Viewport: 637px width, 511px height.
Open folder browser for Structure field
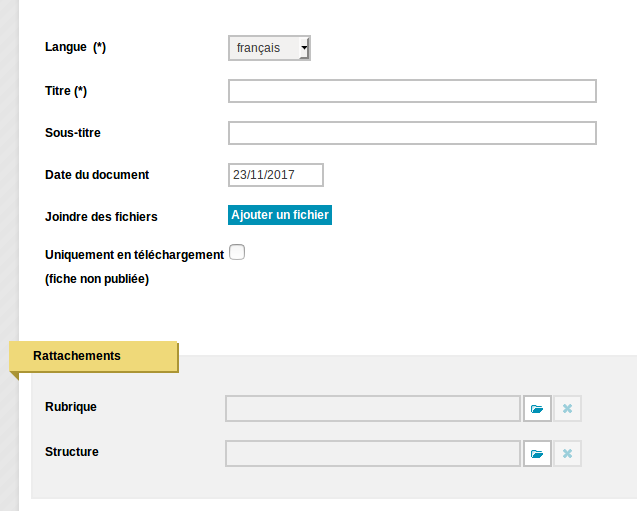(x=537, y=453)
